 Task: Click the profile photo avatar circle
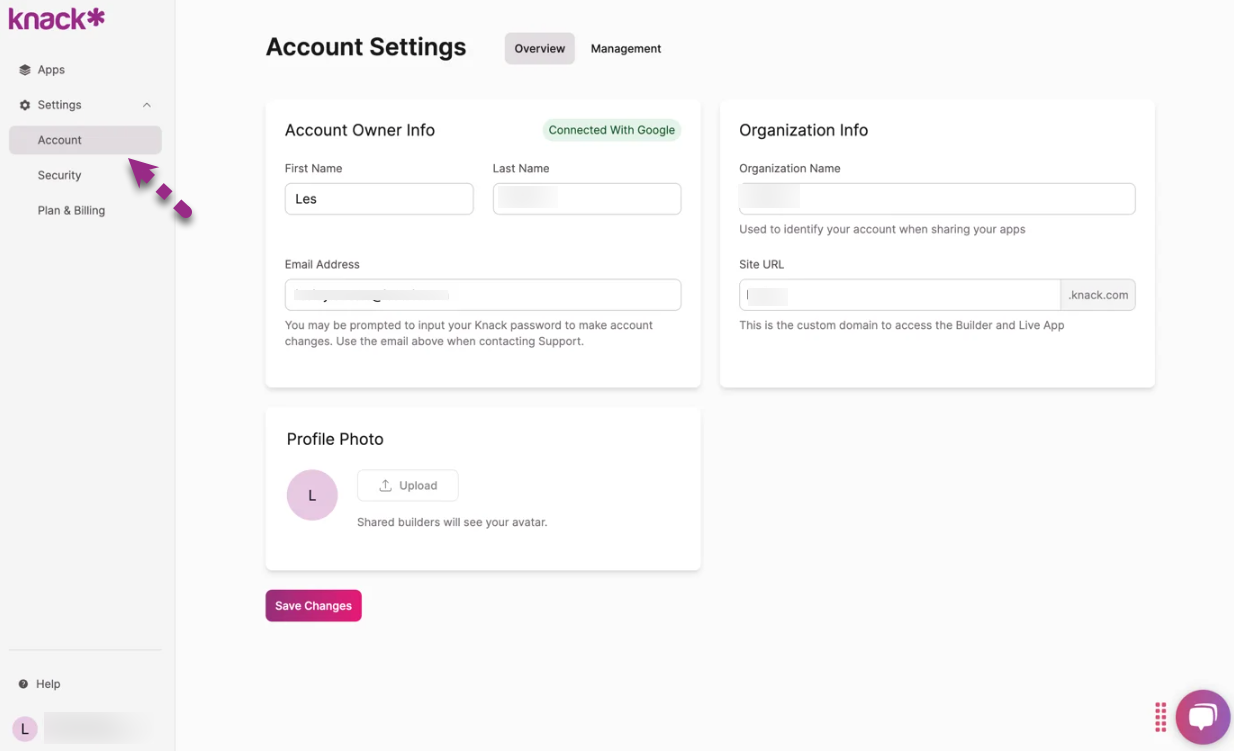pos(312,495)
